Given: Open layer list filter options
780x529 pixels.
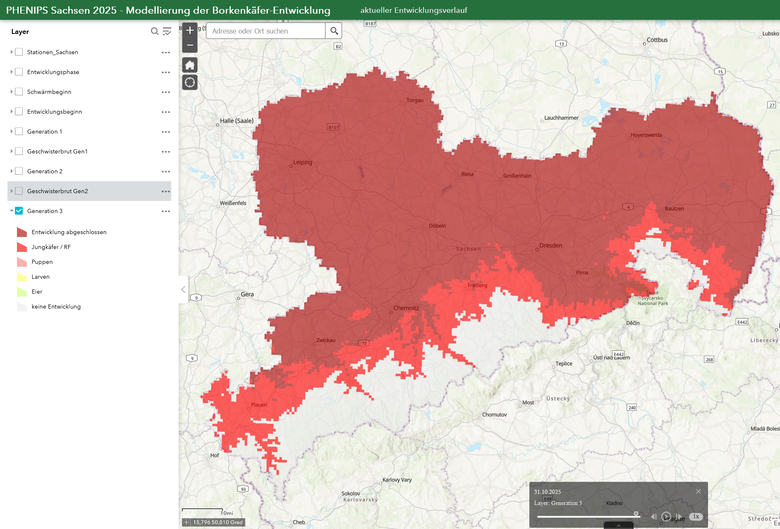Looking at the screenshot, I should tap(167, 31).
